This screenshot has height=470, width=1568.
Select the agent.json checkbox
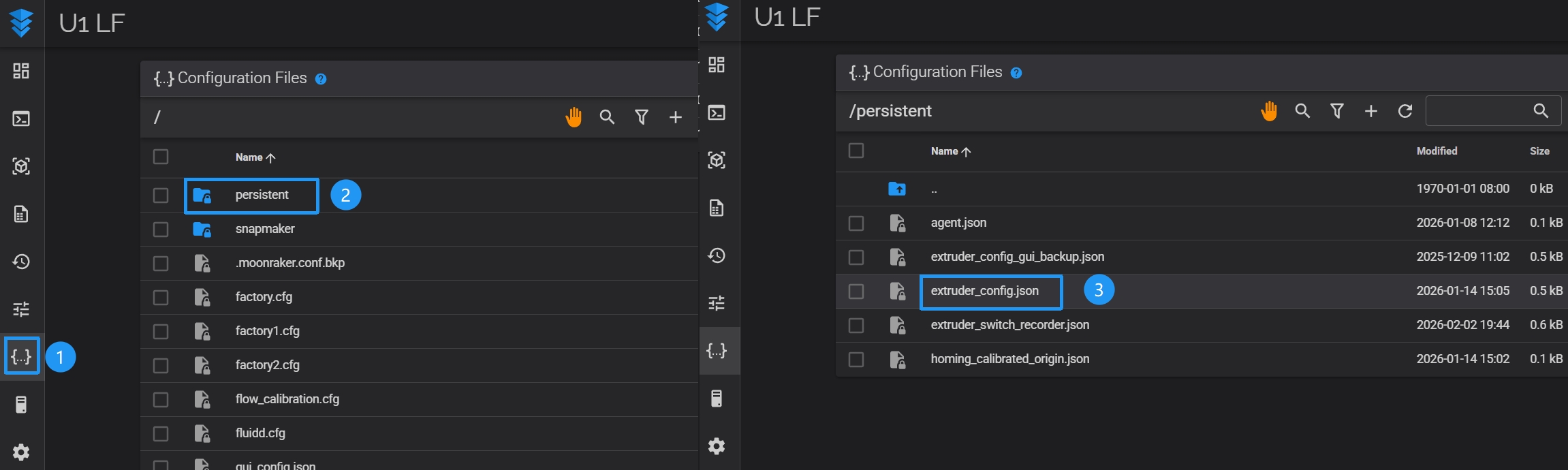tap(856, 223)
